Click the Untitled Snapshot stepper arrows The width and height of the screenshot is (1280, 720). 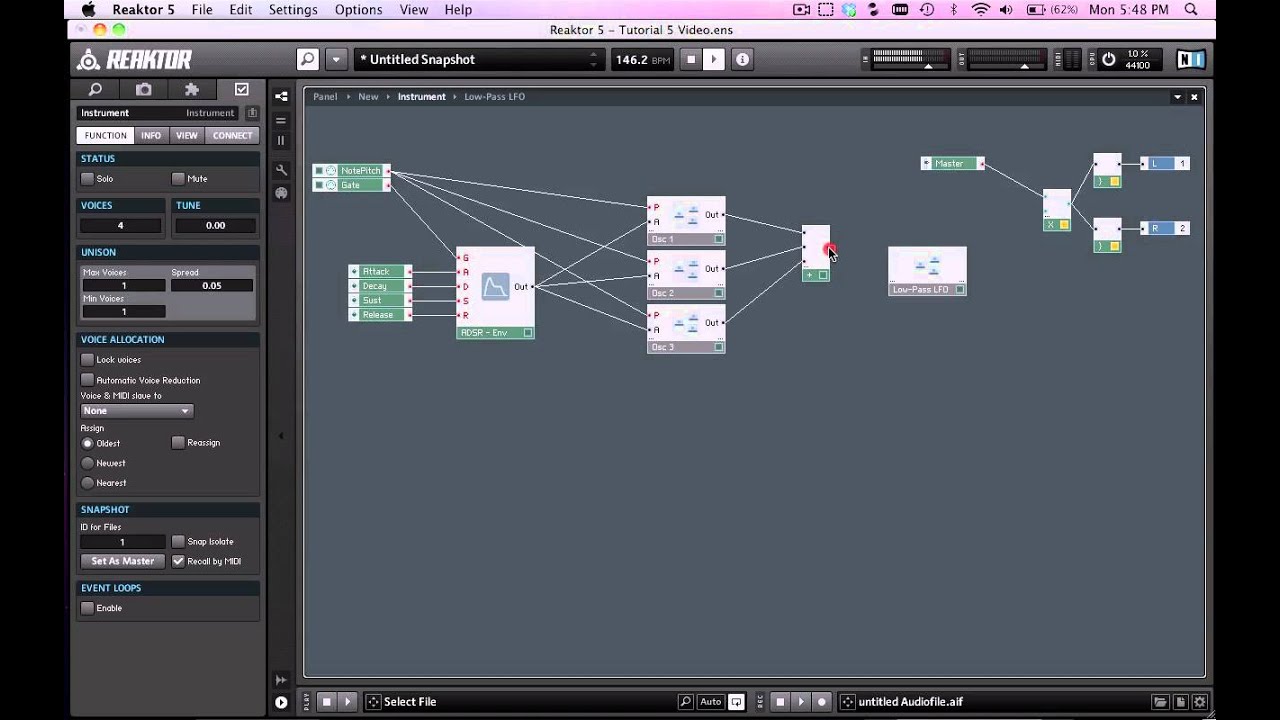click(x=593, y=59)
